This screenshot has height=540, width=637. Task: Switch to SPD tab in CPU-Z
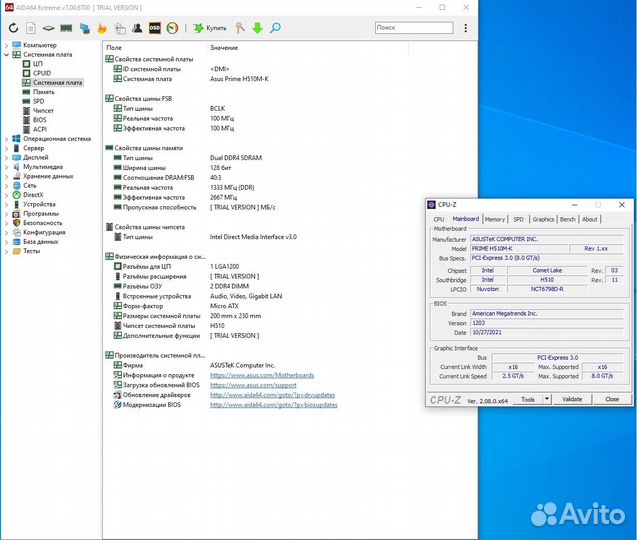[x=518, y=219]
